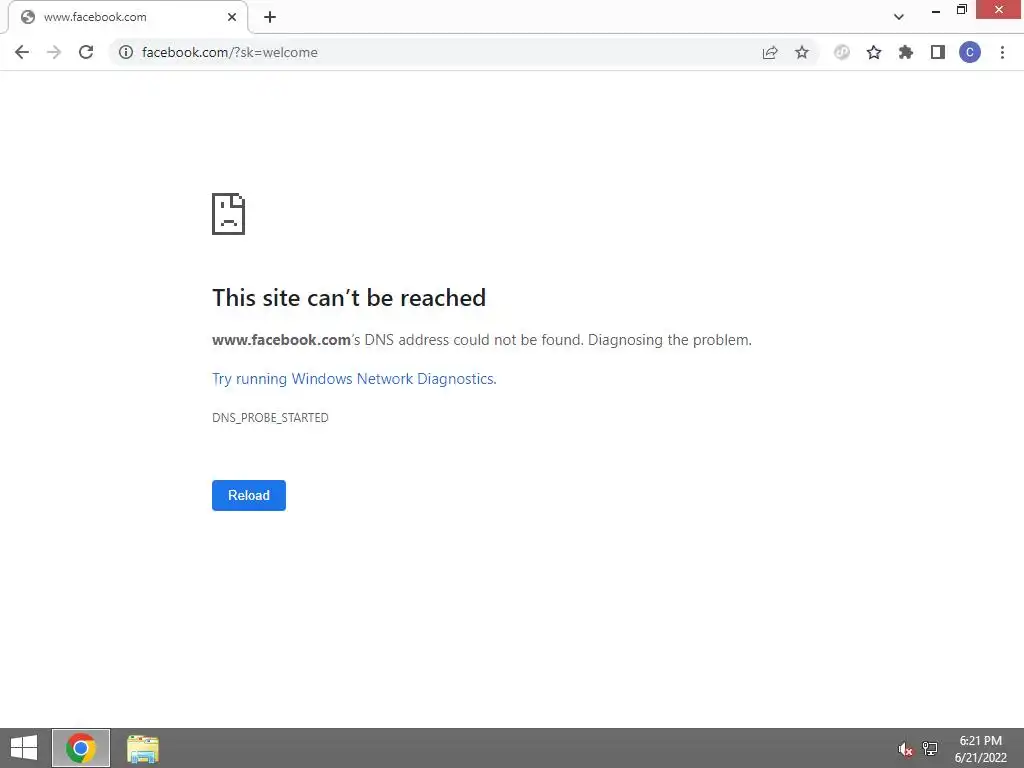Restore down the Chrome window

[962, 10]
